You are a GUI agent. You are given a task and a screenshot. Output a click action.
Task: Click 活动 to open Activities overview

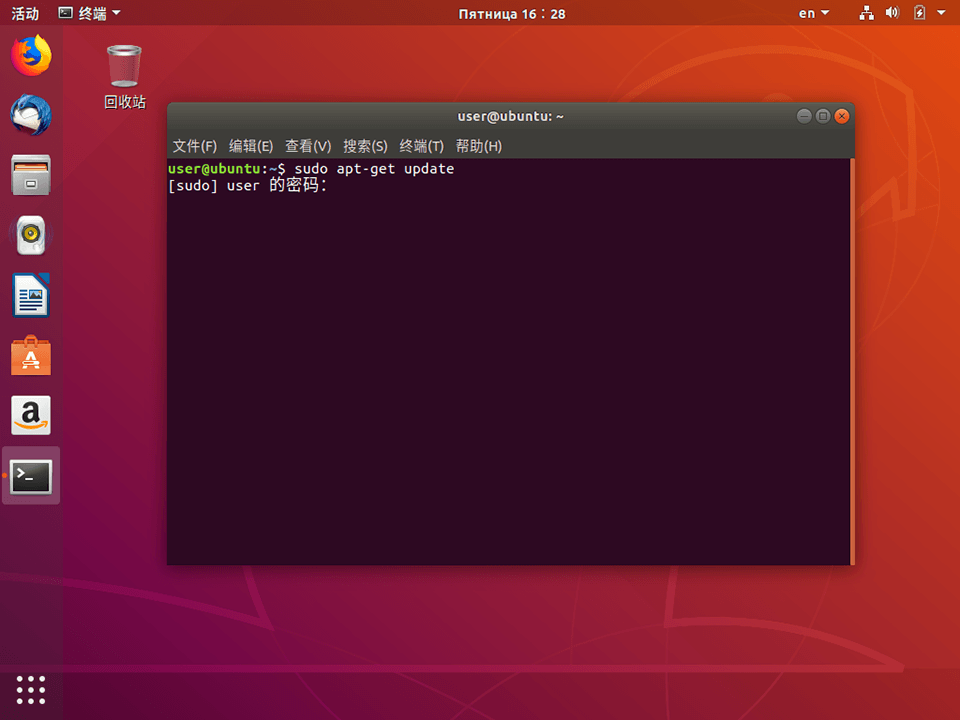24,13
